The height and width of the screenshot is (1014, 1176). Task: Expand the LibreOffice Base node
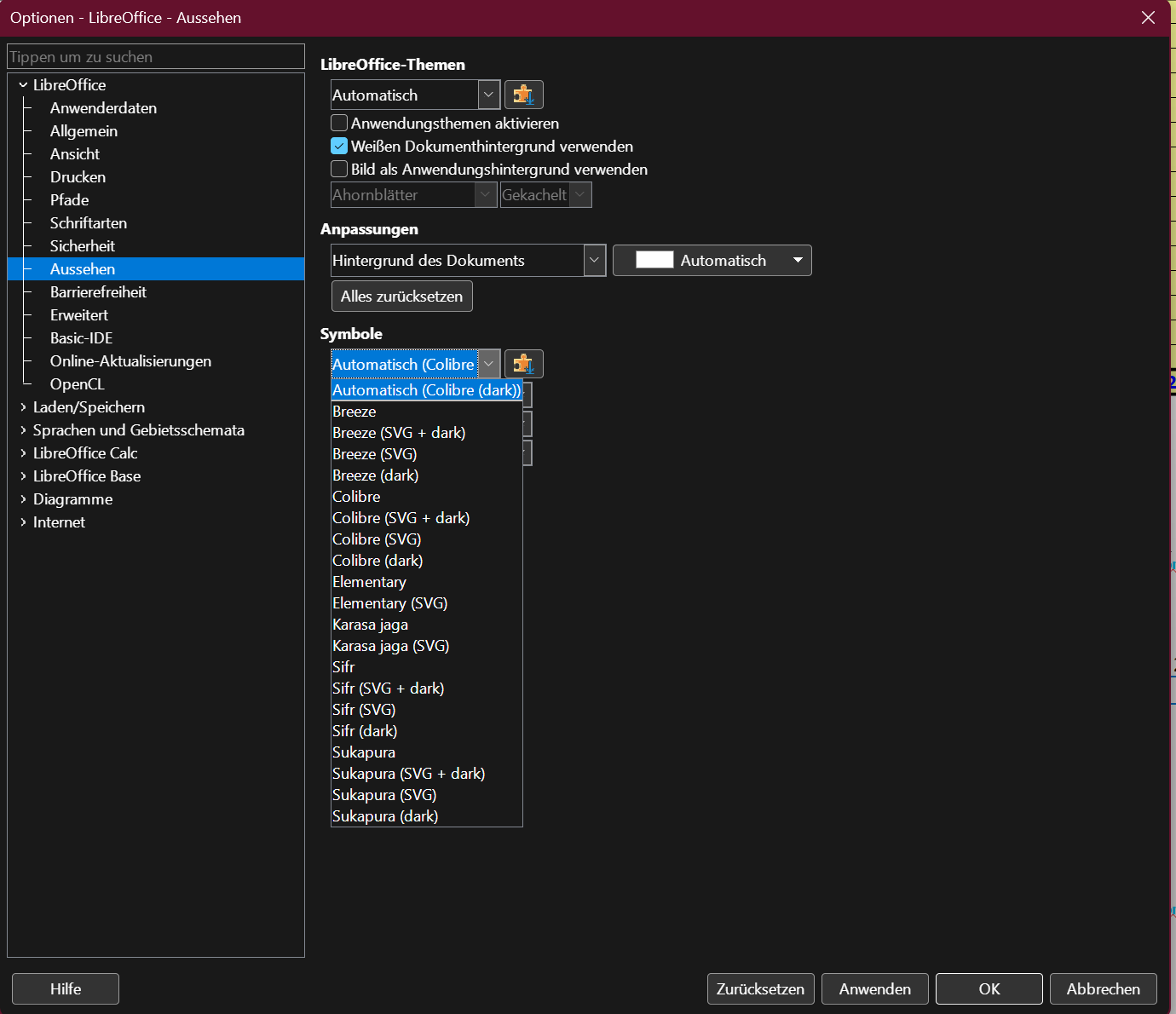point(23,476)
